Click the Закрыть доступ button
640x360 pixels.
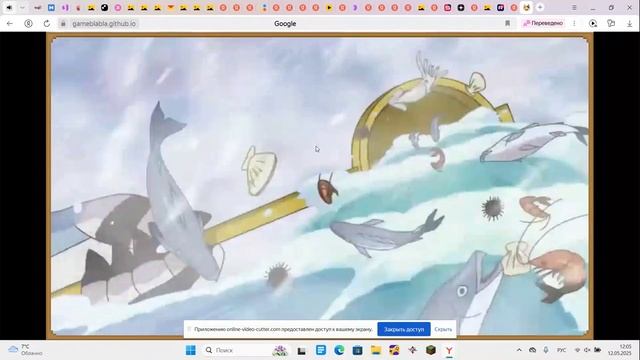[x=404, y=329]
